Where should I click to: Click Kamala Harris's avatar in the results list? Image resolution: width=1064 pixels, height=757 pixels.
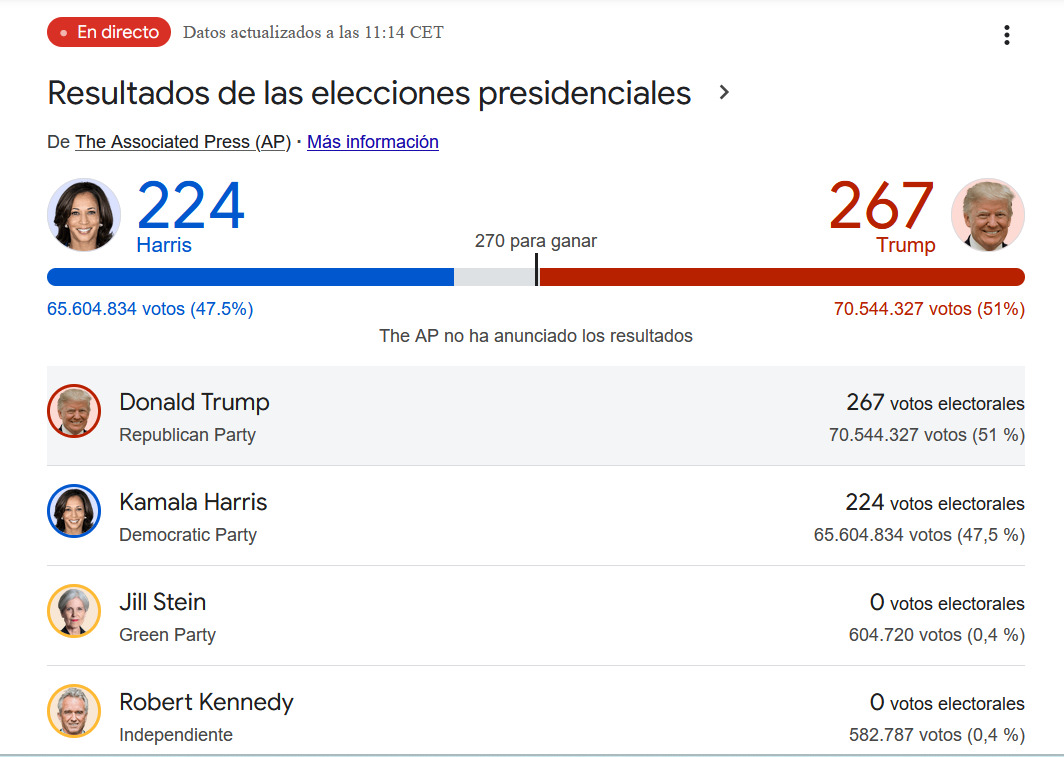[x=74, y=511]
